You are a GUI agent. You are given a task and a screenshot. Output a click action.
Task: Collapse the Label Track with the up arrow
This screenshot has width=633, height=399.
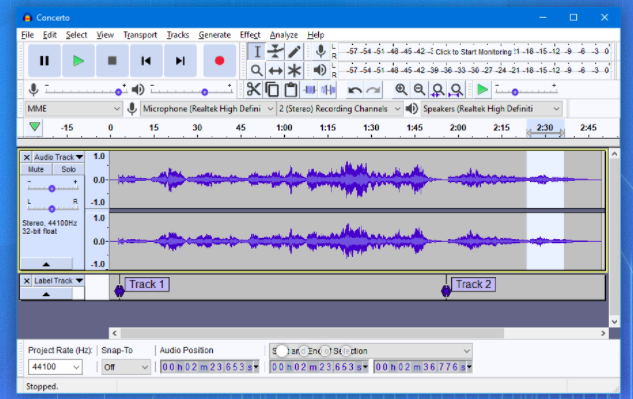tap(46, 294)
